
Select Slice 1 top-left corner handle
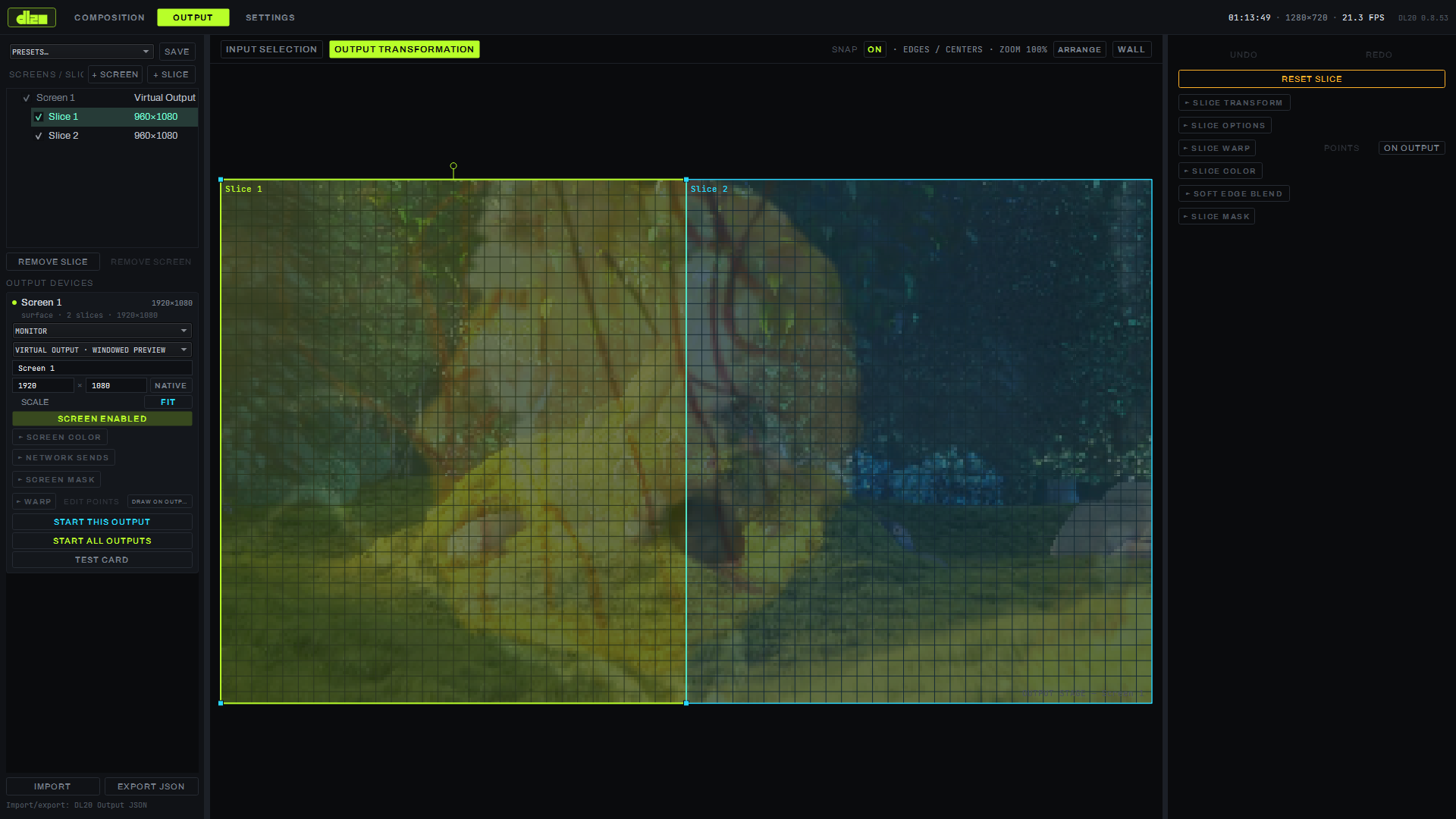(x=221, y=180)
